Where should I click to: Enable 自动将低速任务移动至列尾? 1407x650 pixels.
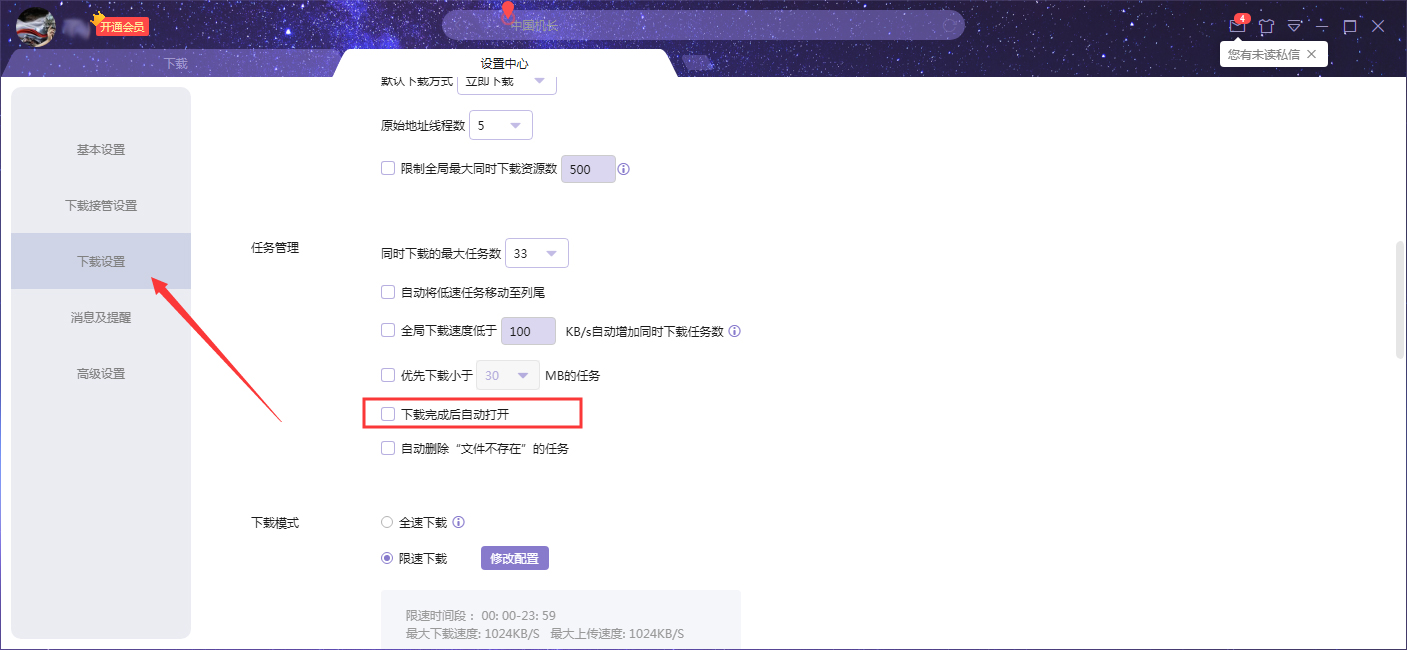387,292
